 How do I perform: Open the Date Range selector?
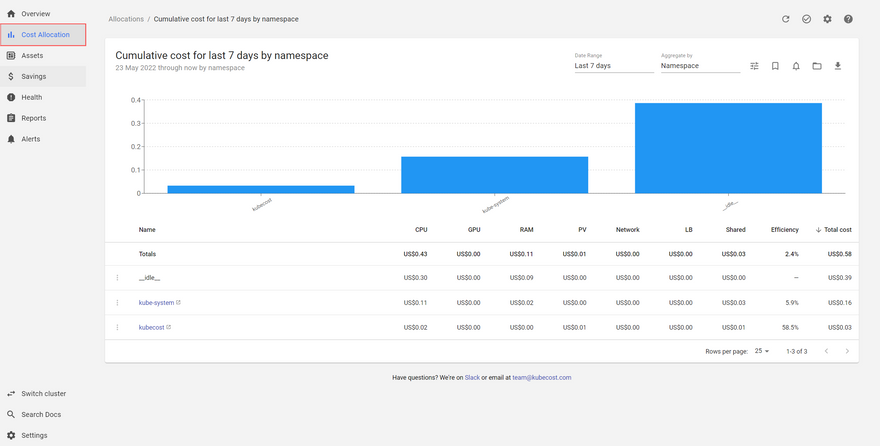(x=613, y=66)
